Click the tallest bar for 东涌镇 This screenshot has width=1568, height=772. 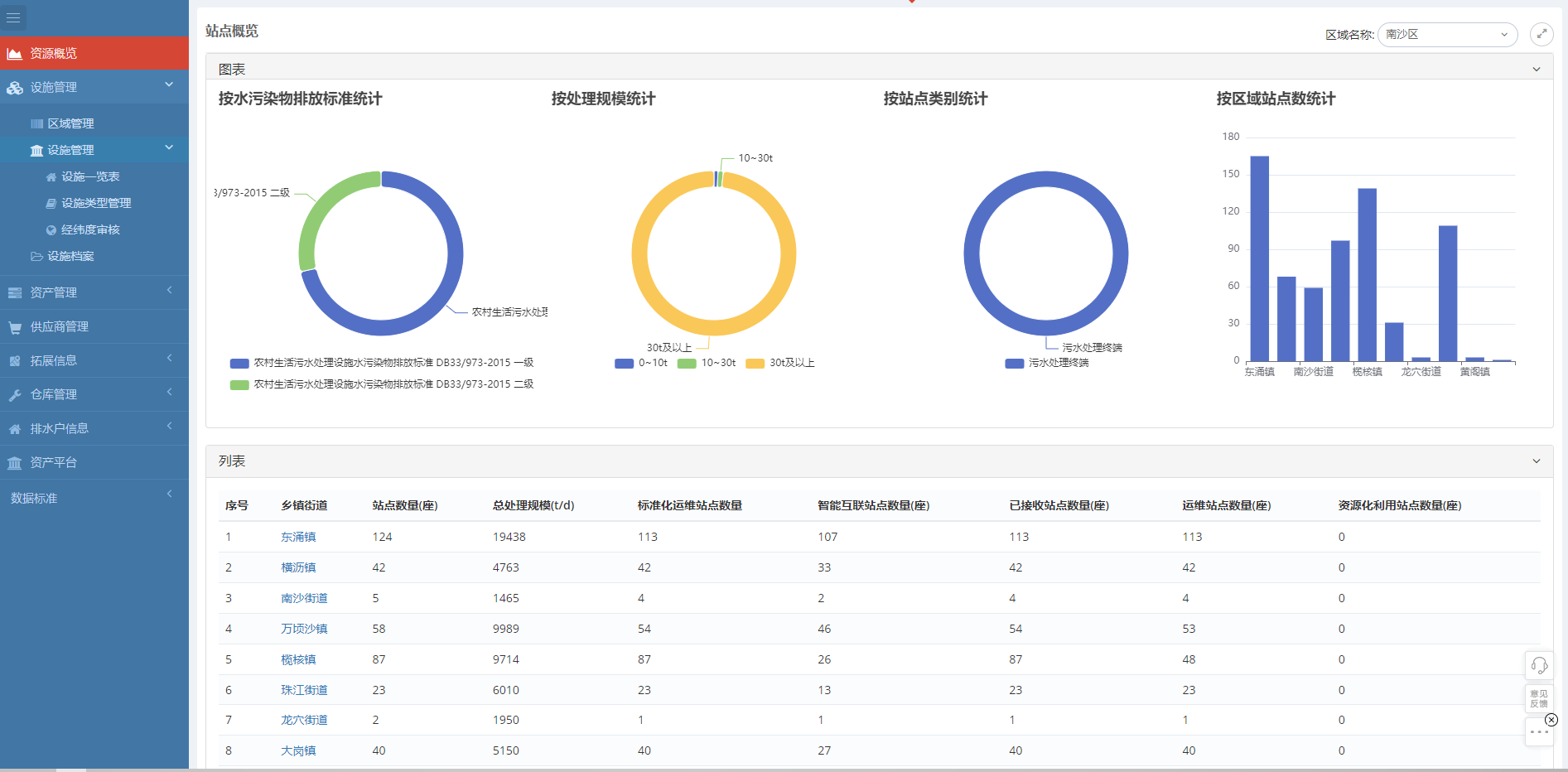pos(1259,257)
